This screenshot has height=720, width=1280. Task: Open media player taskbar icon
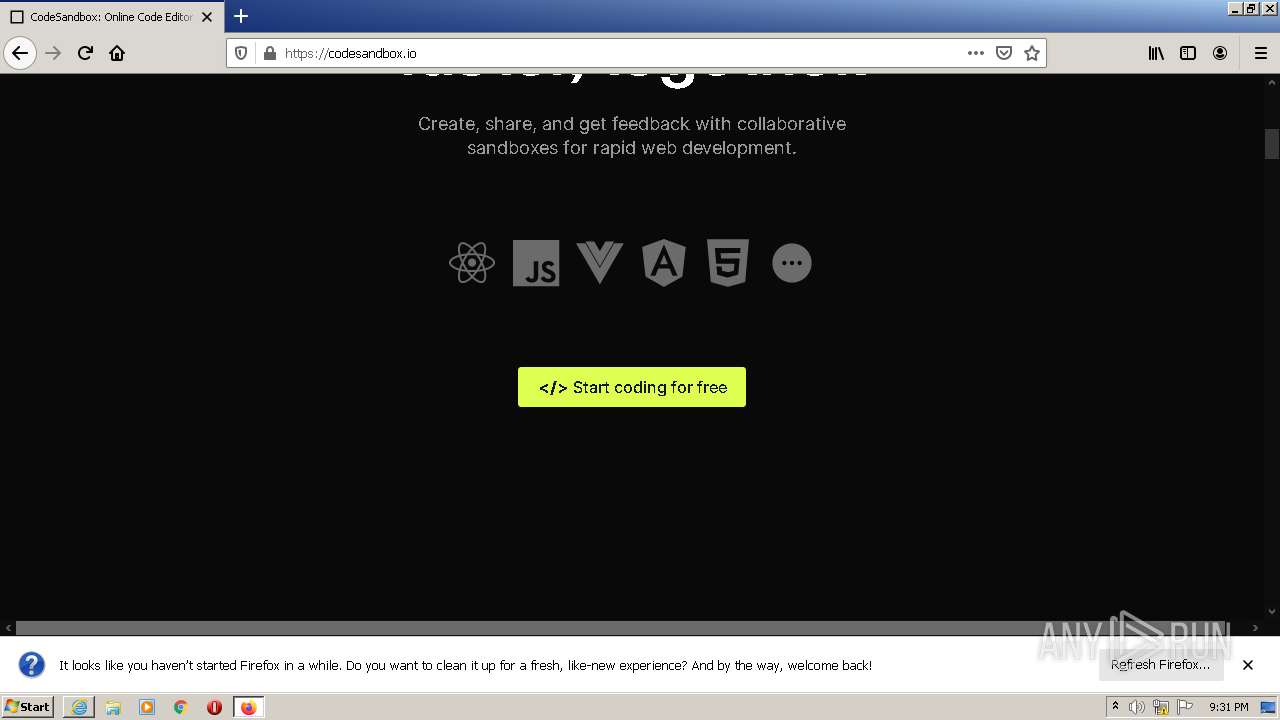(147, 707)
